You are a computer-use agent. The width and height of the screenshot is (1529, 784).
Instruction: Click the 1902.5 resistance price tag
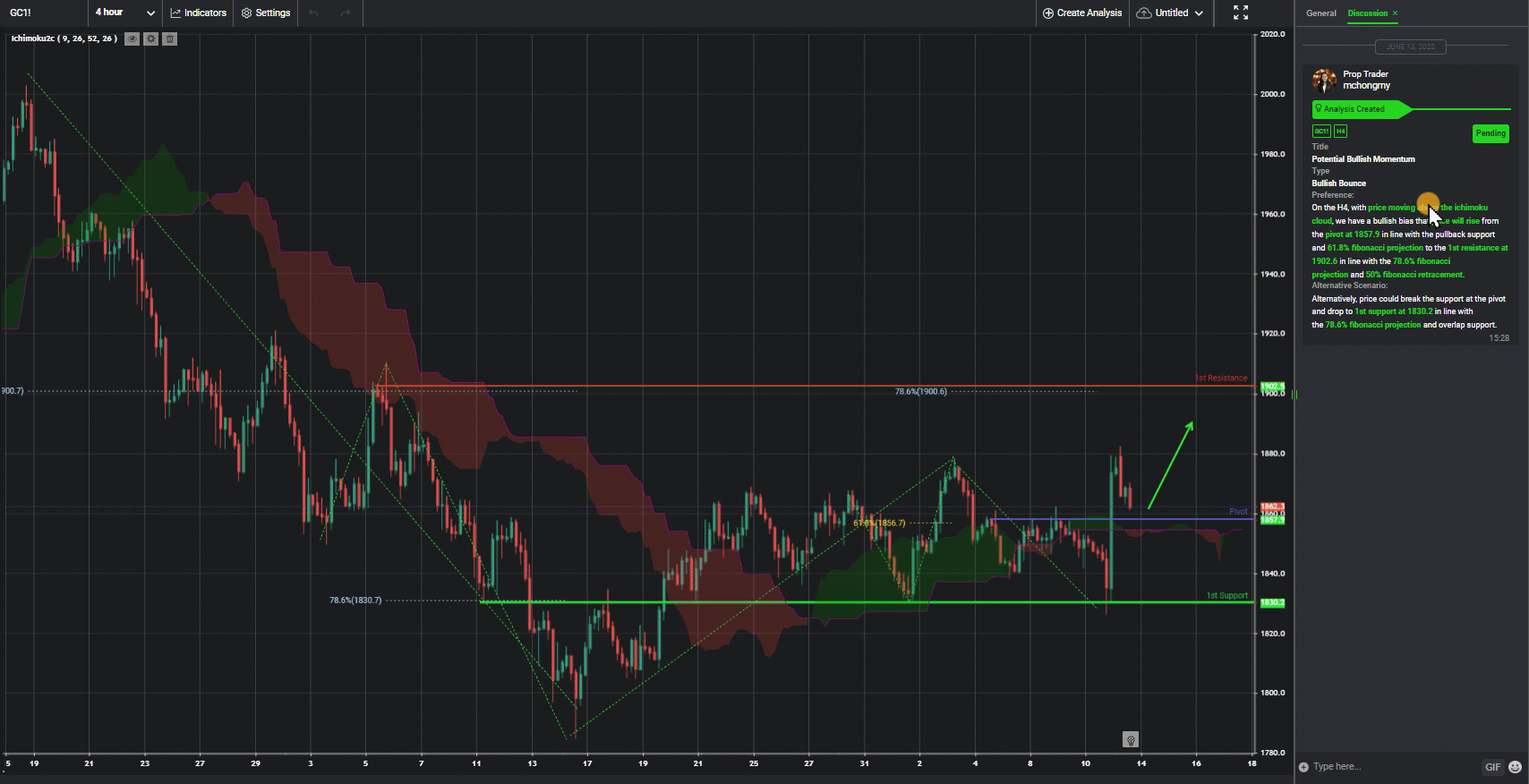coord(1272,387)
